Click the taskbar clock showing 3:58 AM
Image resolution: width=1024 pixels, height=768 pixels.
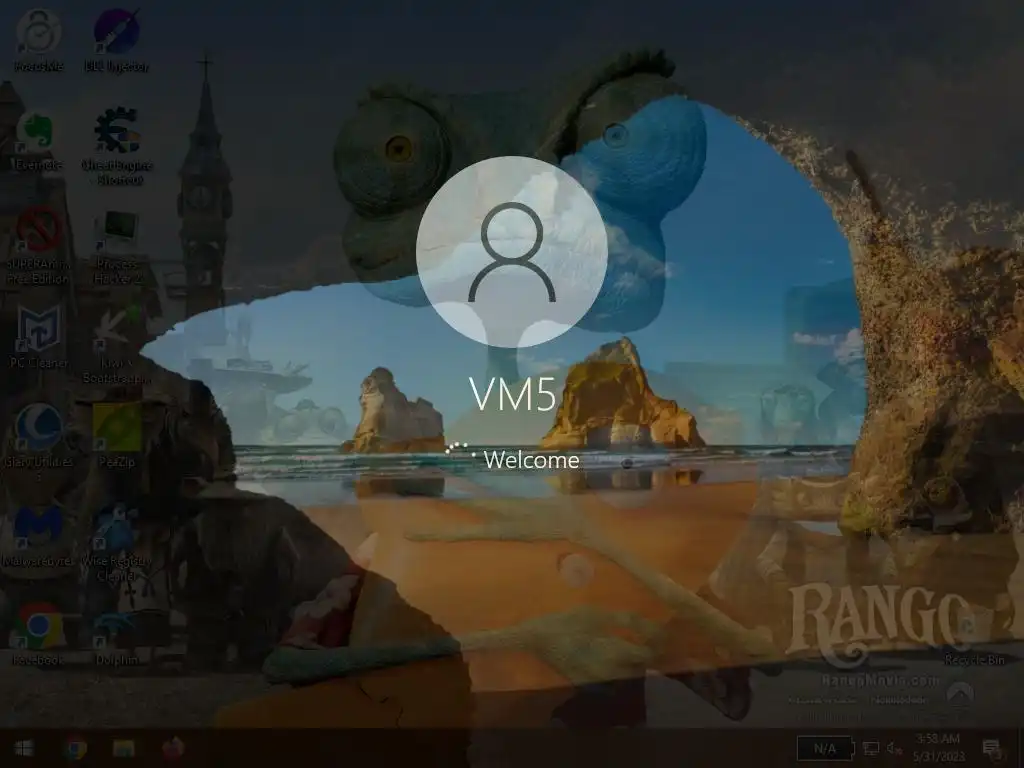coord(938,748)
